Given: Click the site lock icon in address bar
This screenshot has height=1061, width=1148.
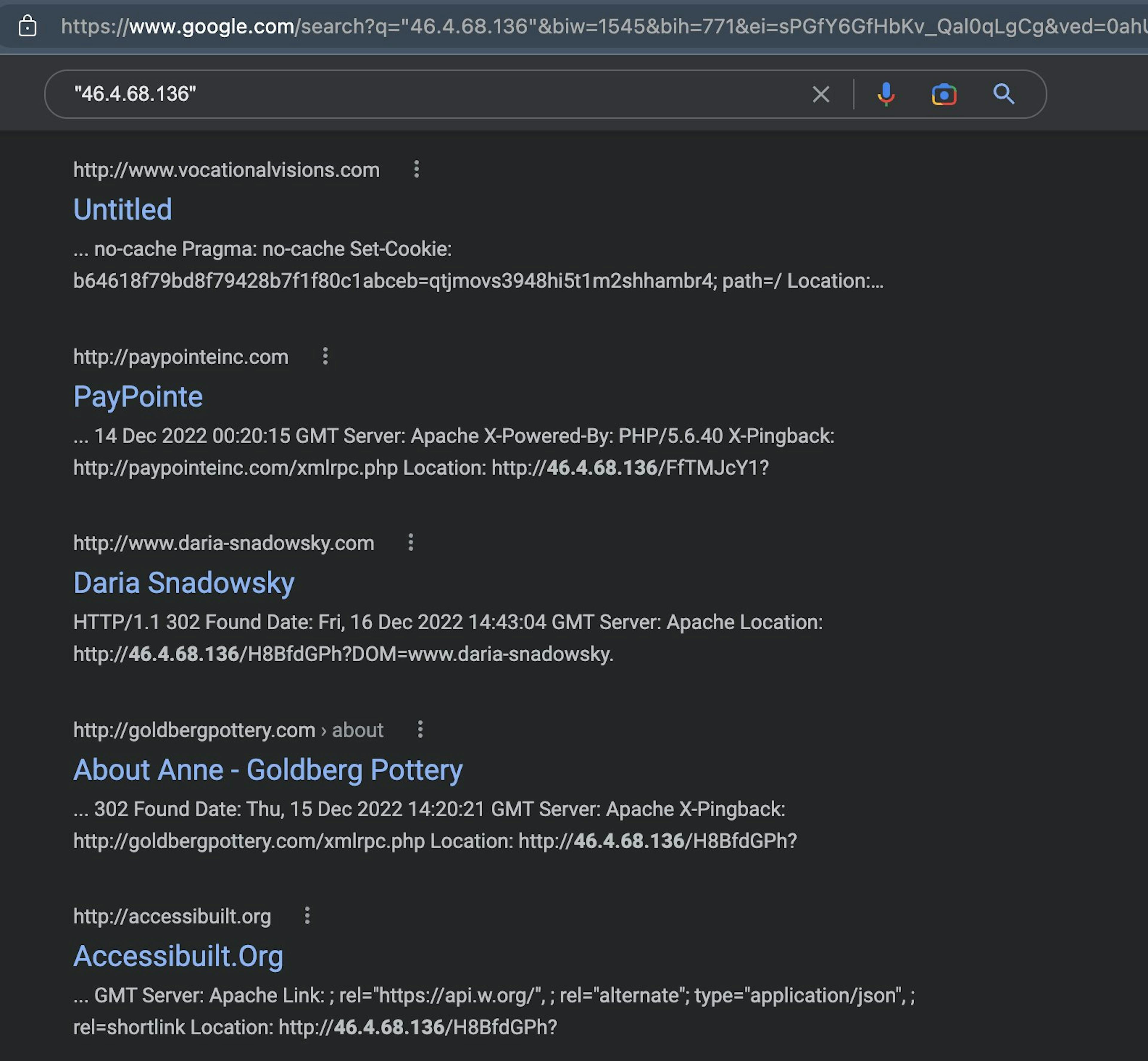Looking at the screenshot, I should tap(27, 26).
